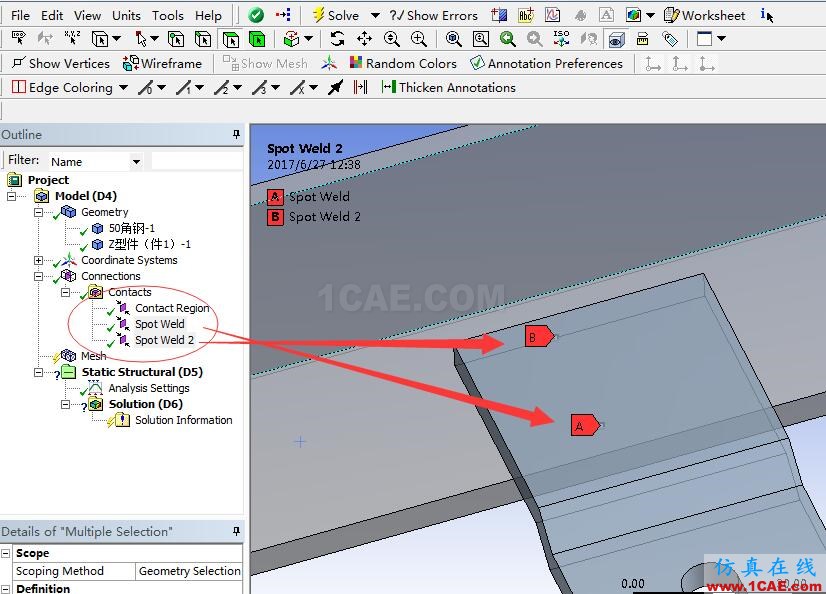Set the ISO isometric view
This screenshot has height=594, width=826.
pos(562,38)
